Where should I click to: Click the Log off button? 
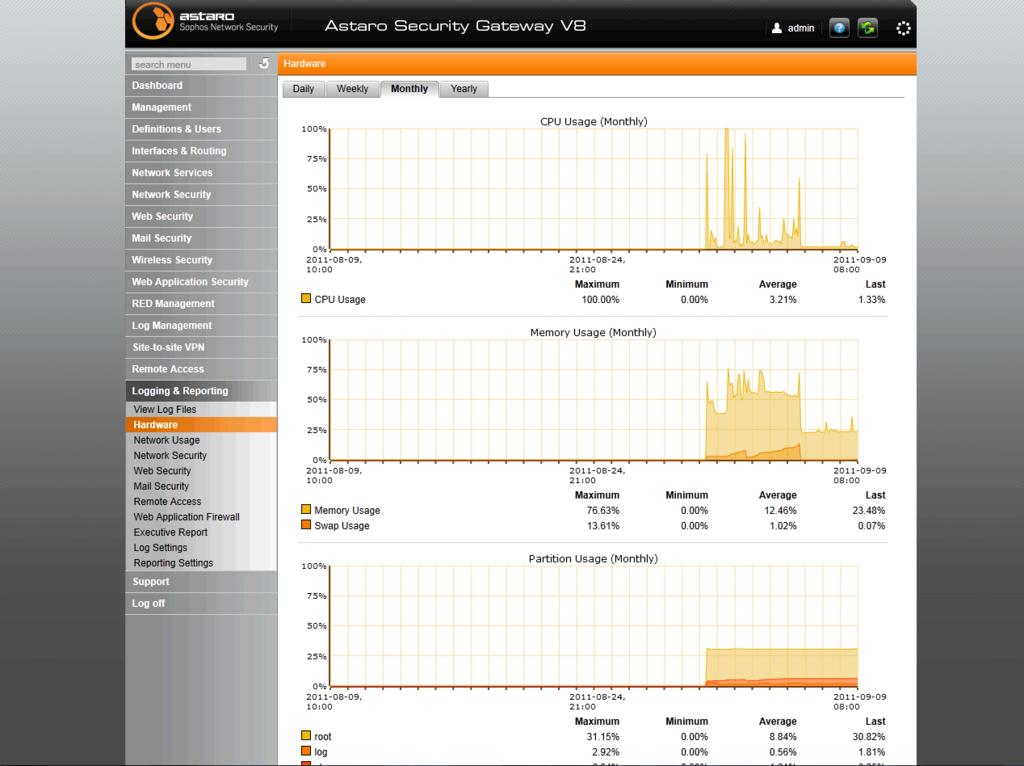pyautogui.click(x=149, y=603)
